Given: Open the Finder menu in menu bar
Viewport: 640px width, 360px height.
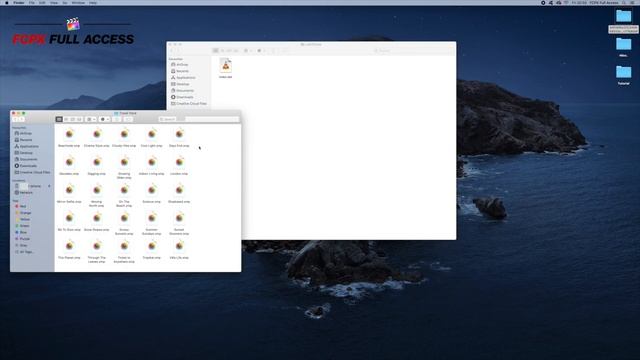Looking at the screenshot, I should pyautogui.click(x=19, y=2).
